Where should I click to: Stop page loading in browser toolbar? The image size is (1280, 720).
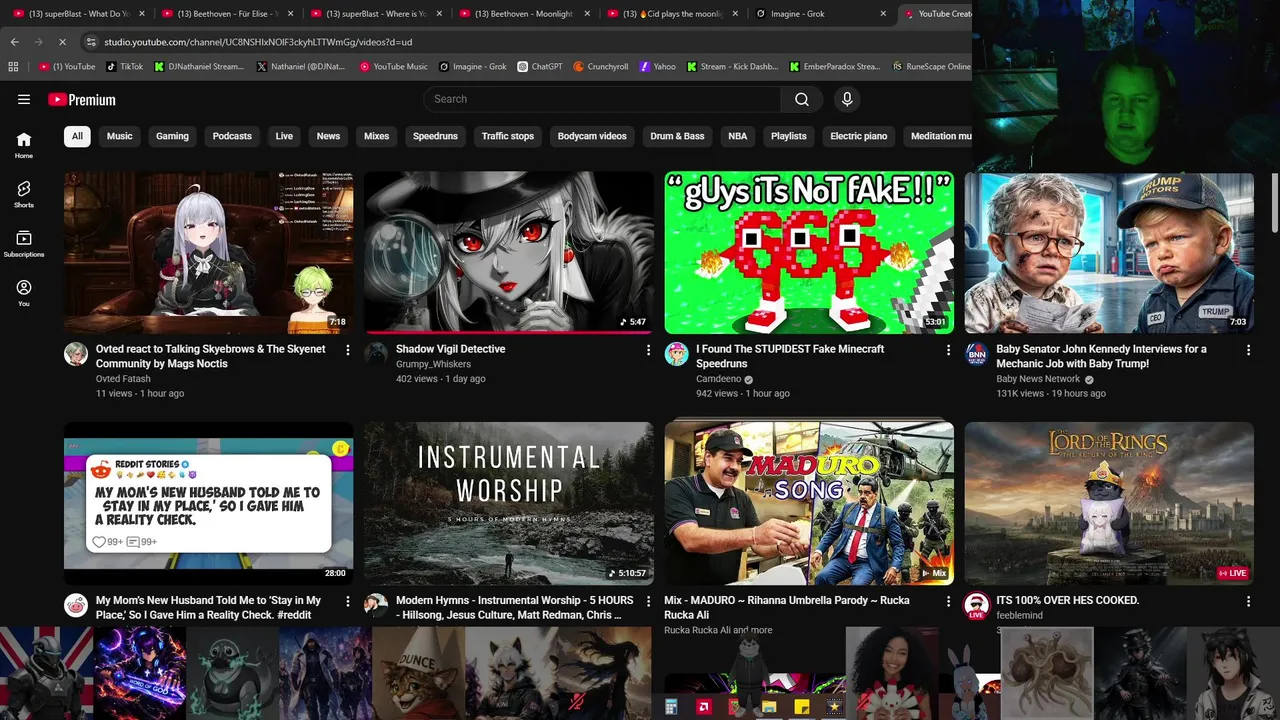62,42
